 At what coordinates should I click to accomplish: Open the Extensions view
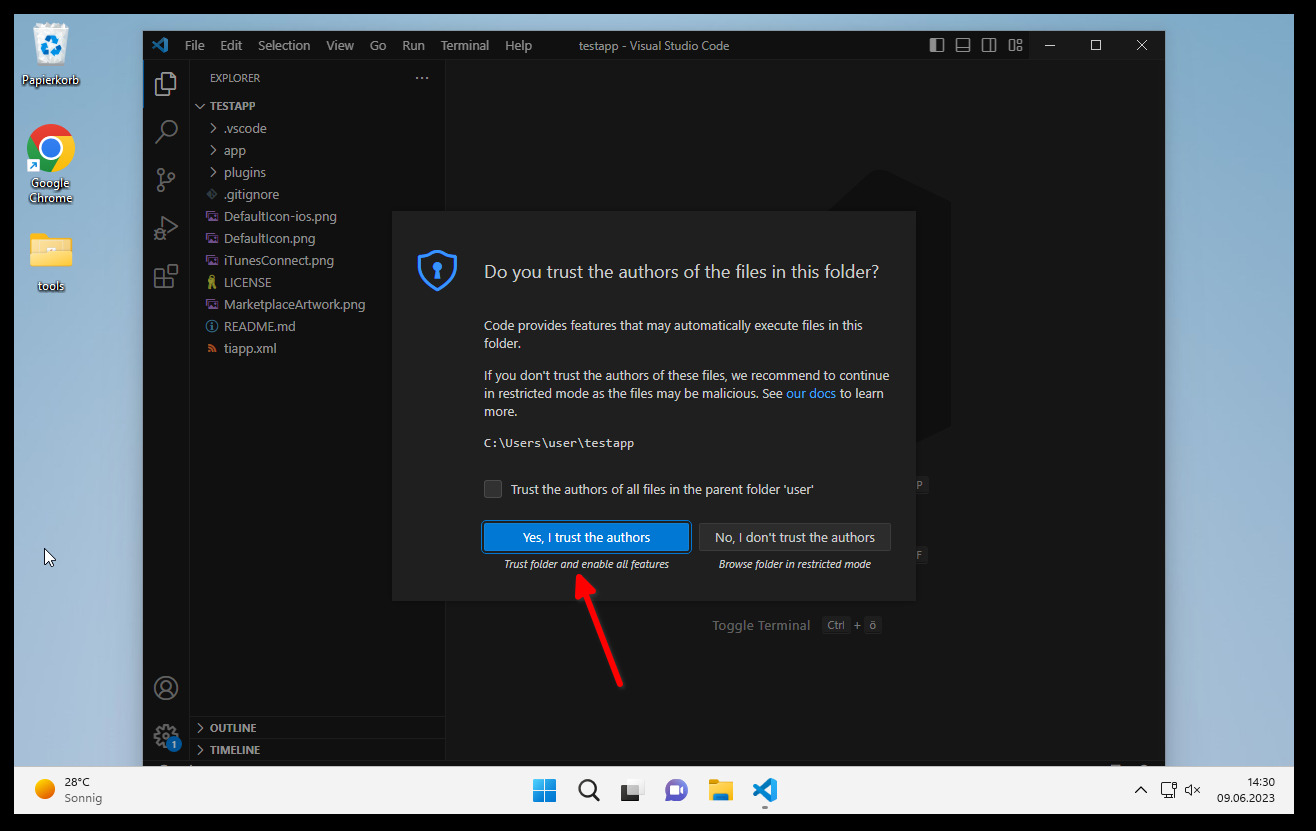tap(166, 276)
